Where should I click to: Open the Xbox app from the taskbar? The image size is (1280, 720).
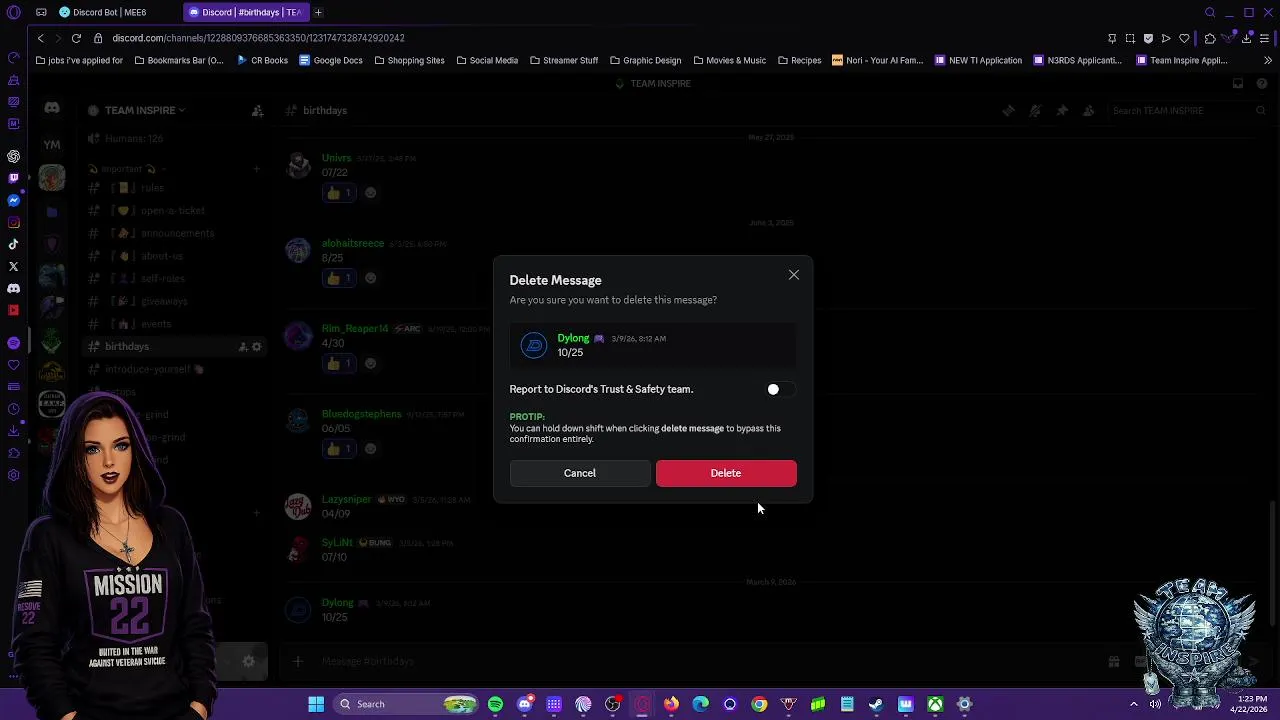[x=935, y=704]
